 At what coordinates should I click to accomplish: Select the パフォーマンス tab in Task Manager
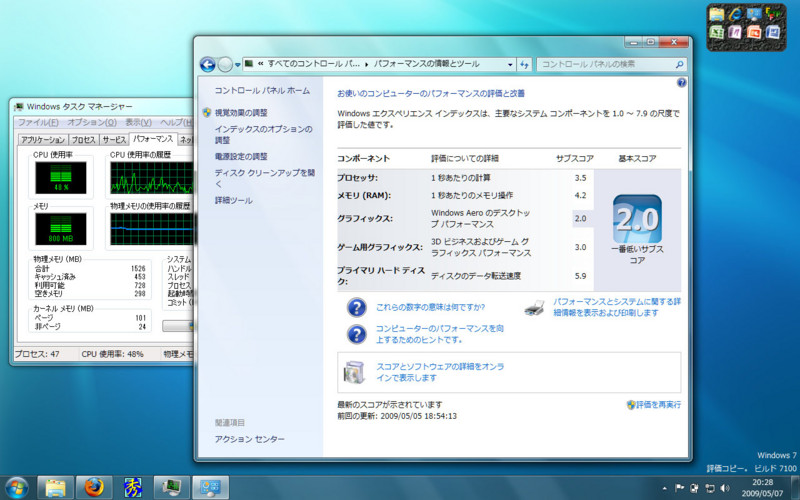tap(153, 139)
